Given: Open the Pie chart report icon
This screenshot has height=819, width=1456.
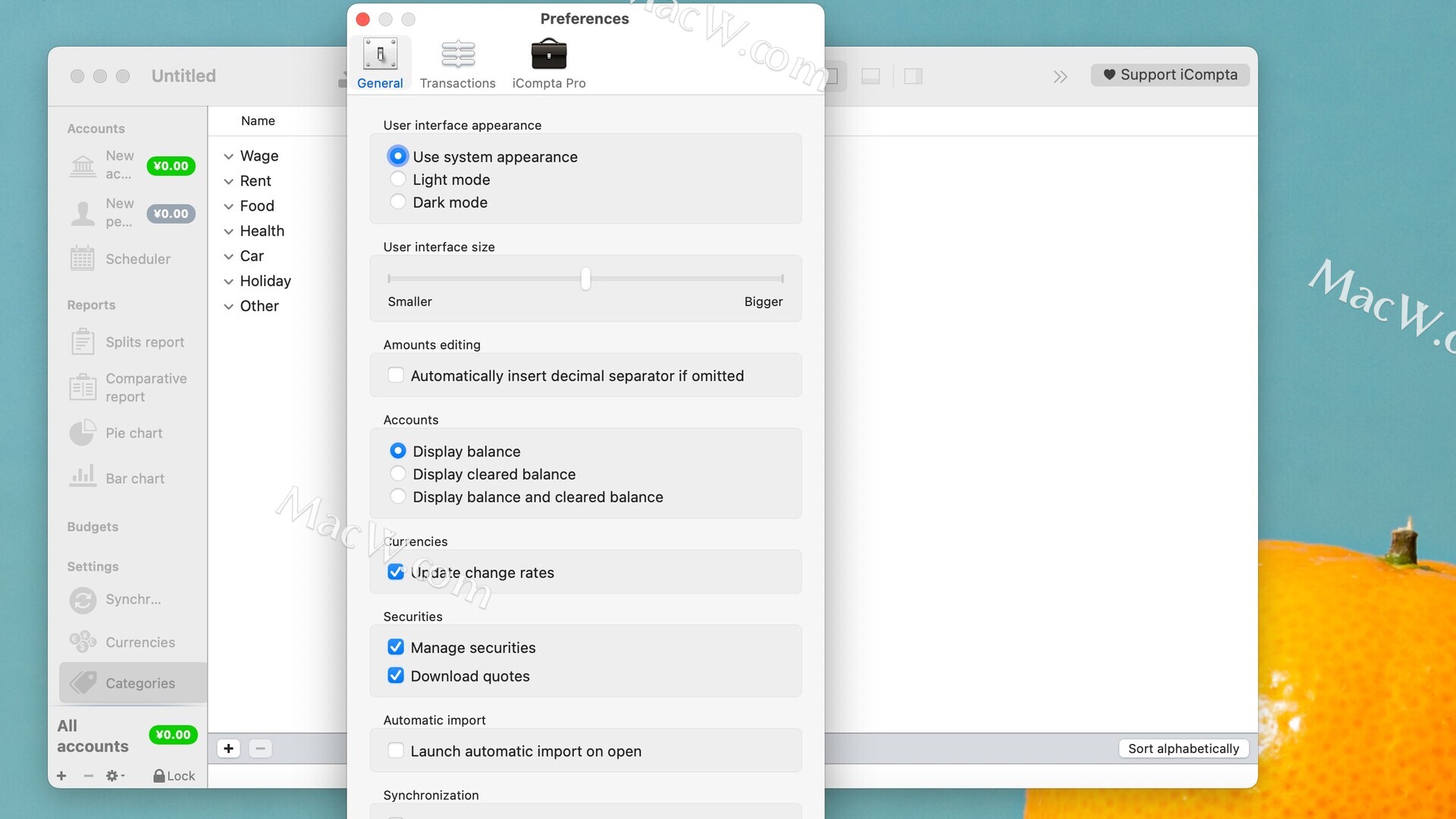Looking at the screenshot, I should coord(83,433).
